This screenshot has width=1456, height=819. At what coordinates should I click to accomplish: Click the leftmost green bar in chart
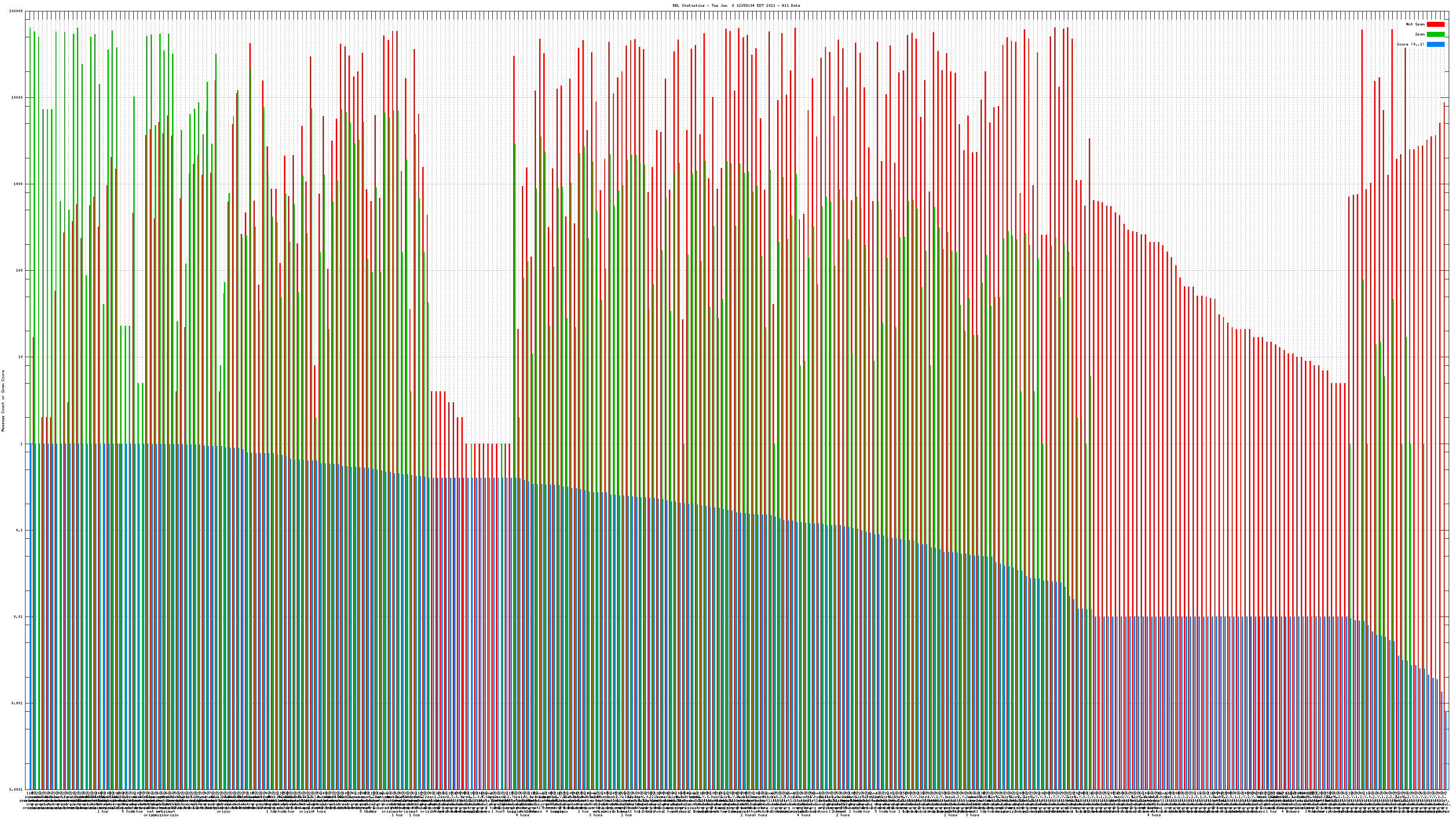(30, 226)
